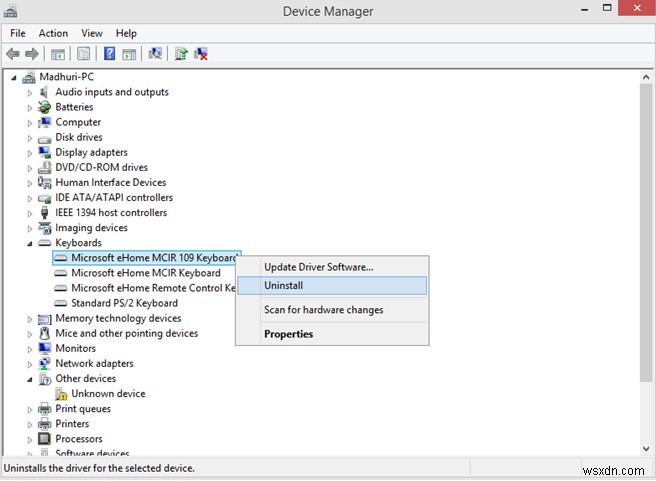
Task: Expand Audio inputs and outputs
Action: (x=30, y=93)
